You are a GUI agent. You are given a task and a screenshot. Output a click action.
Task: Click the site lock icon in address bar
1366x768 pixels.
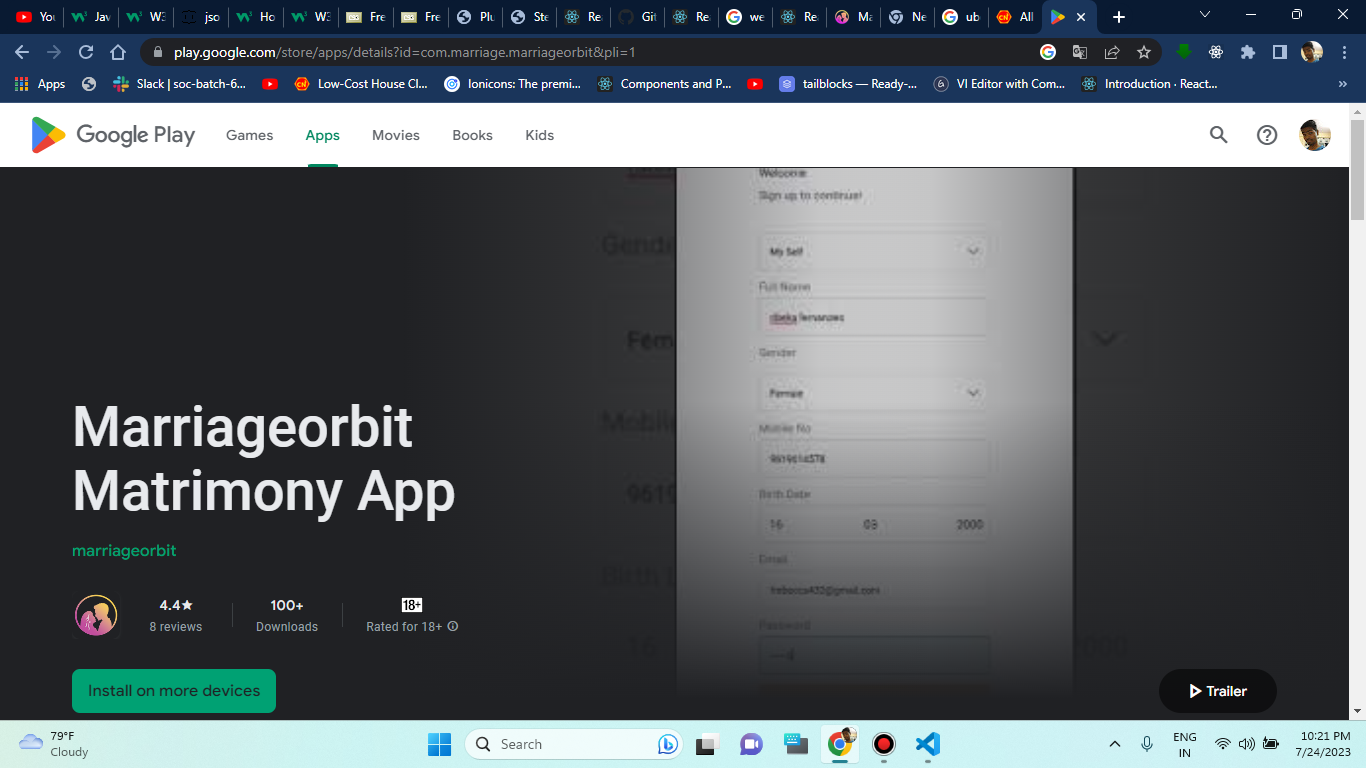tap(158, 52)
